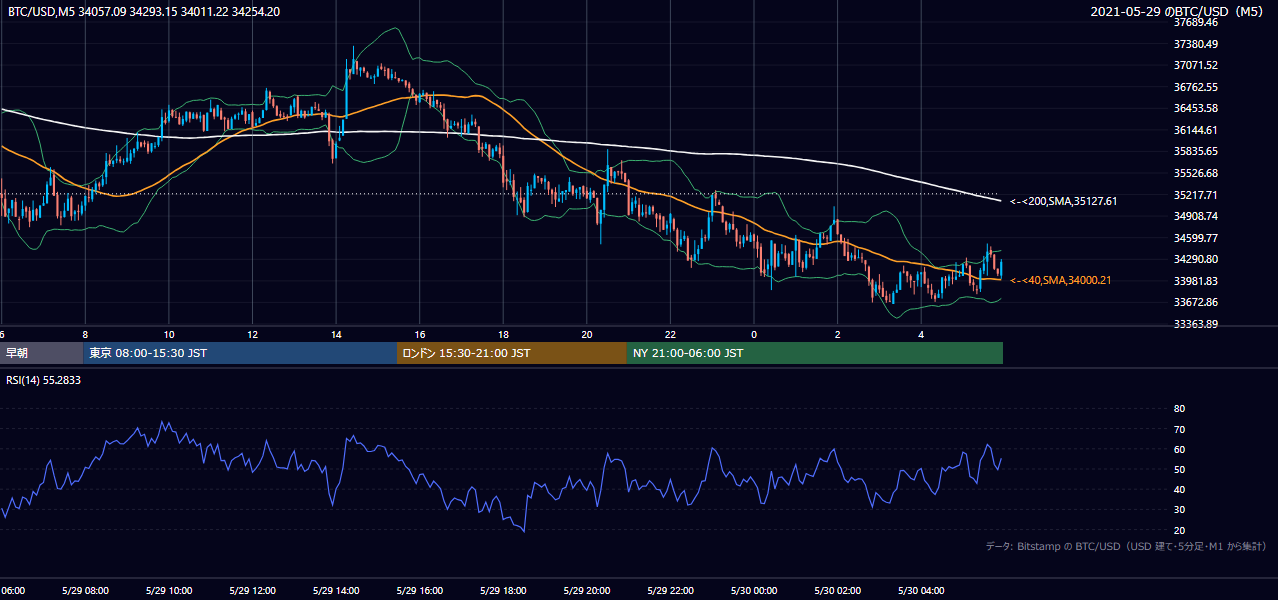Screen dimensions: 1278x600
Task: Click RSI axis level 30
Action: (x=1179, y=510)
